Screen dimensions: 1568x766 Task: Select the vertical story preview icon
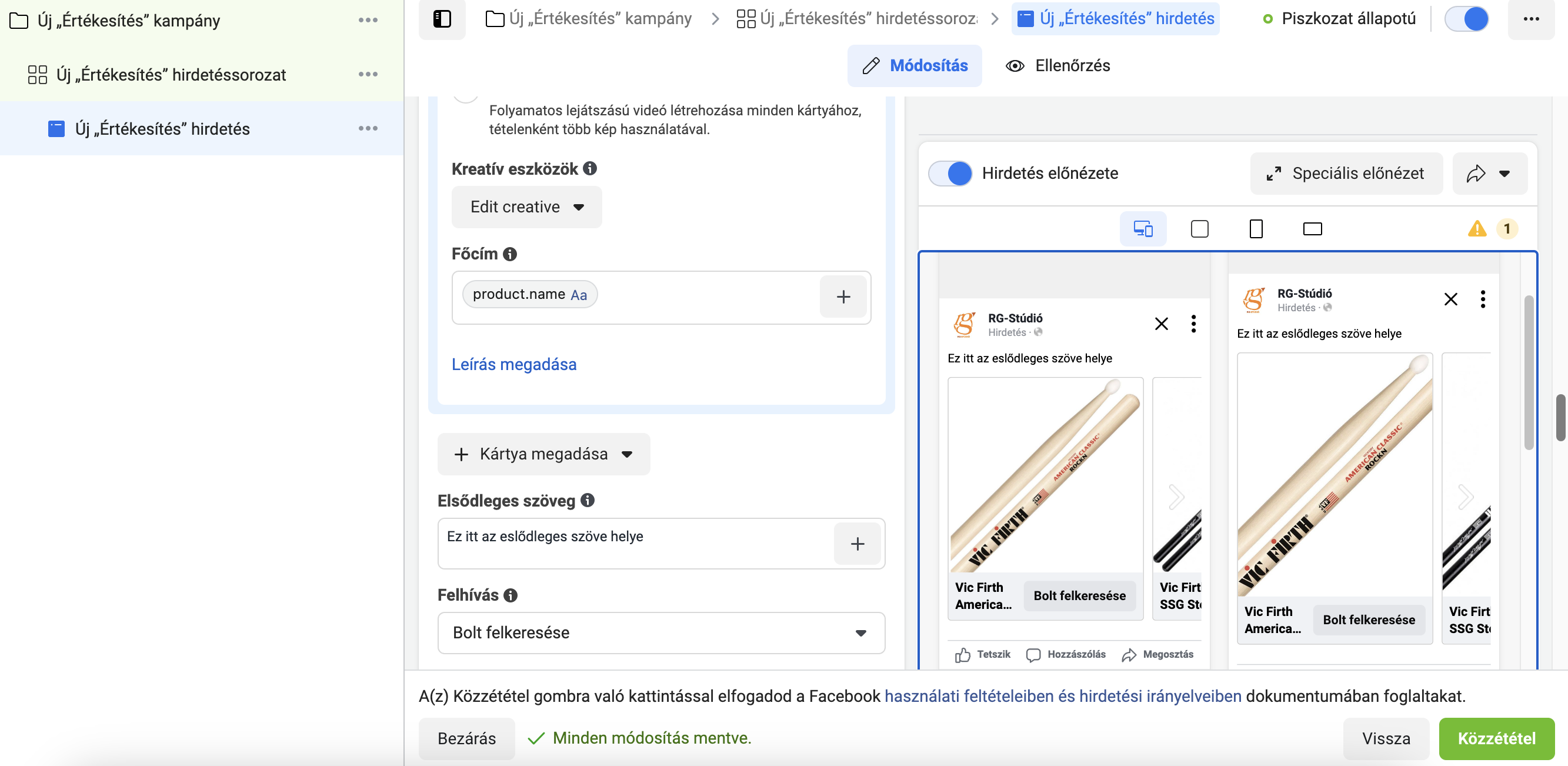point(1256,229)
